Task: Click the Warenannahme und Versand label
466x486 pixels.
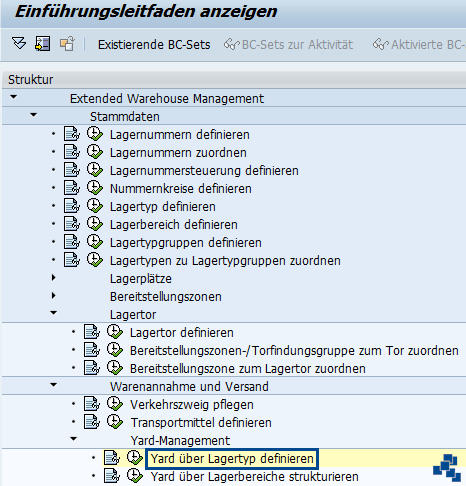Action: 189,387
